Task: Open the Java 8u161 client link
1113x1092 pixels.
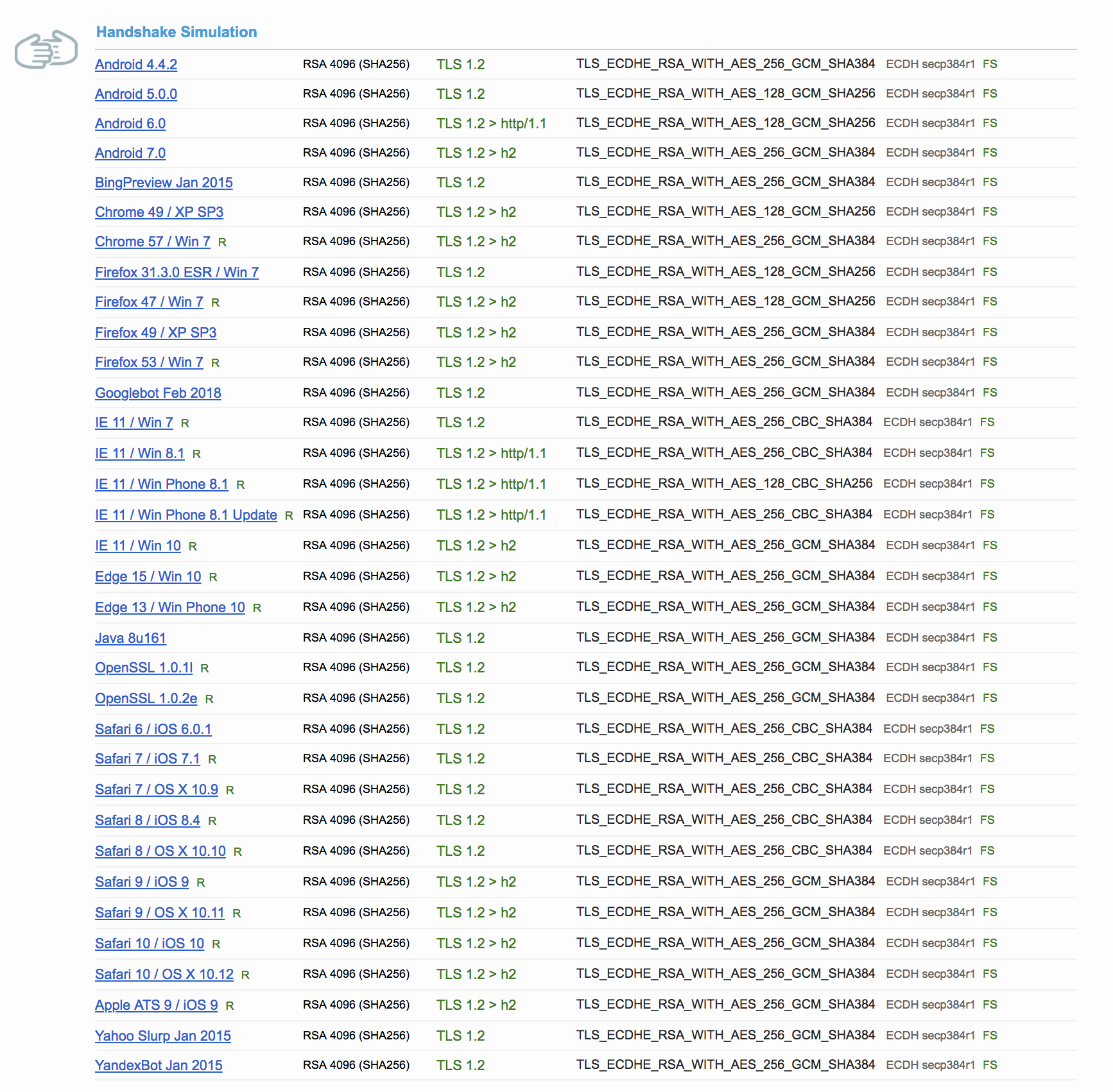Action: (131, 638)
